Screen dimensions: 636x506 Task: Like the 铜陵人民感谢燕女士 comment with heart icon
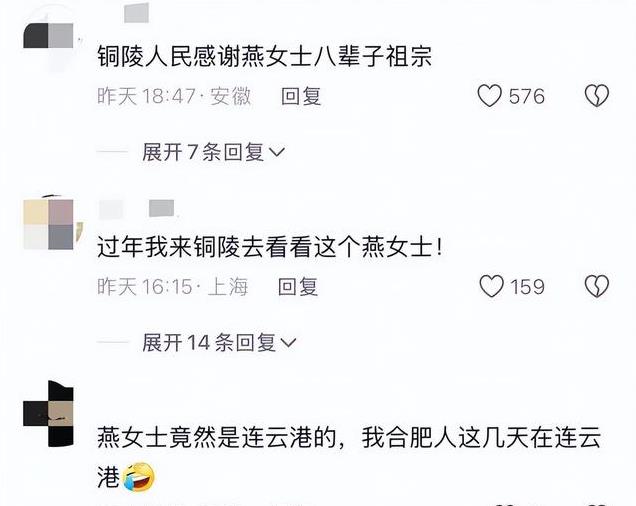(x=490, y=96)
